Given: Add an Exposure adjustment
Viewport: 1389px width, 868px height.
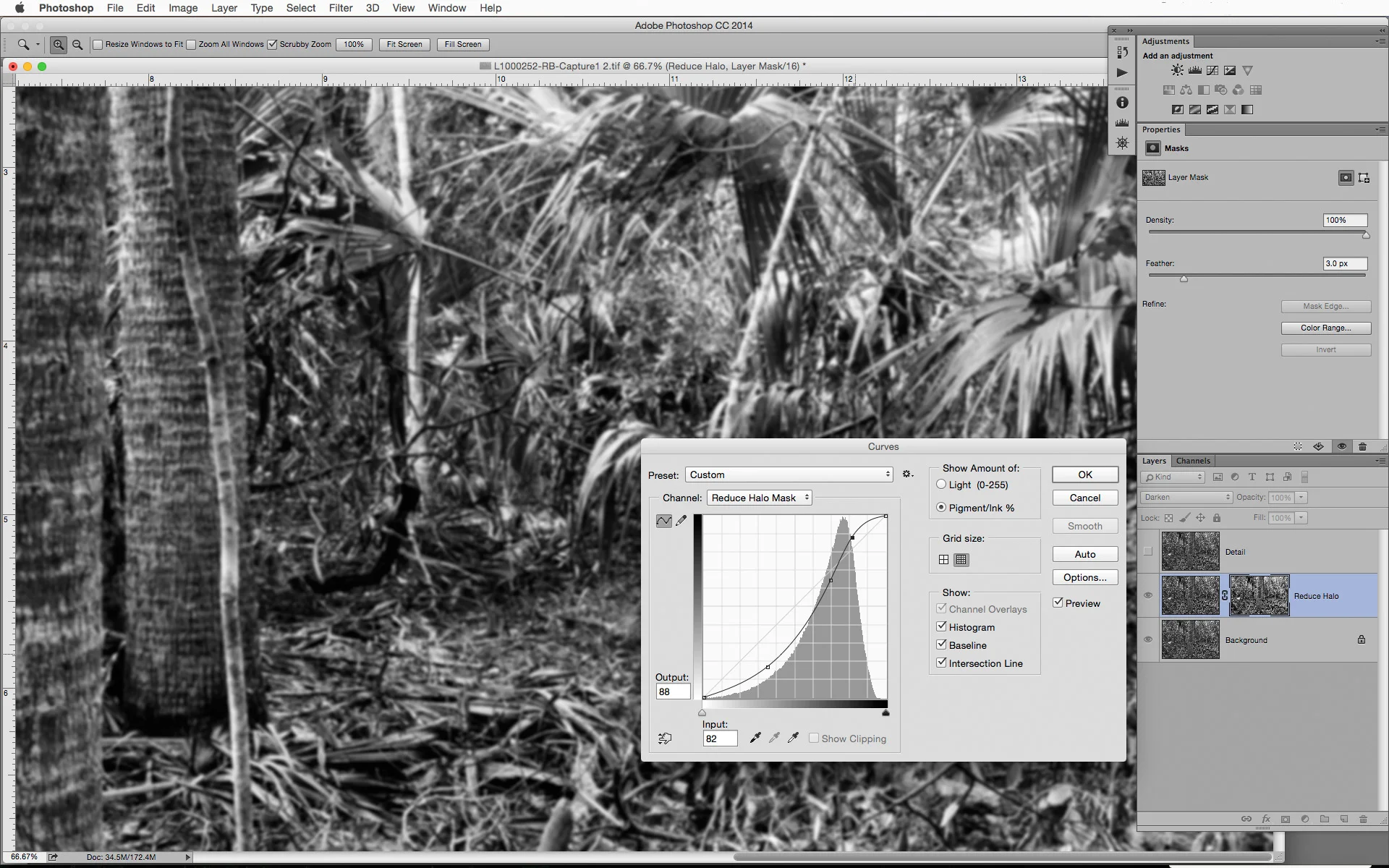Looking at the screenshot, I should coord(1230,70).
